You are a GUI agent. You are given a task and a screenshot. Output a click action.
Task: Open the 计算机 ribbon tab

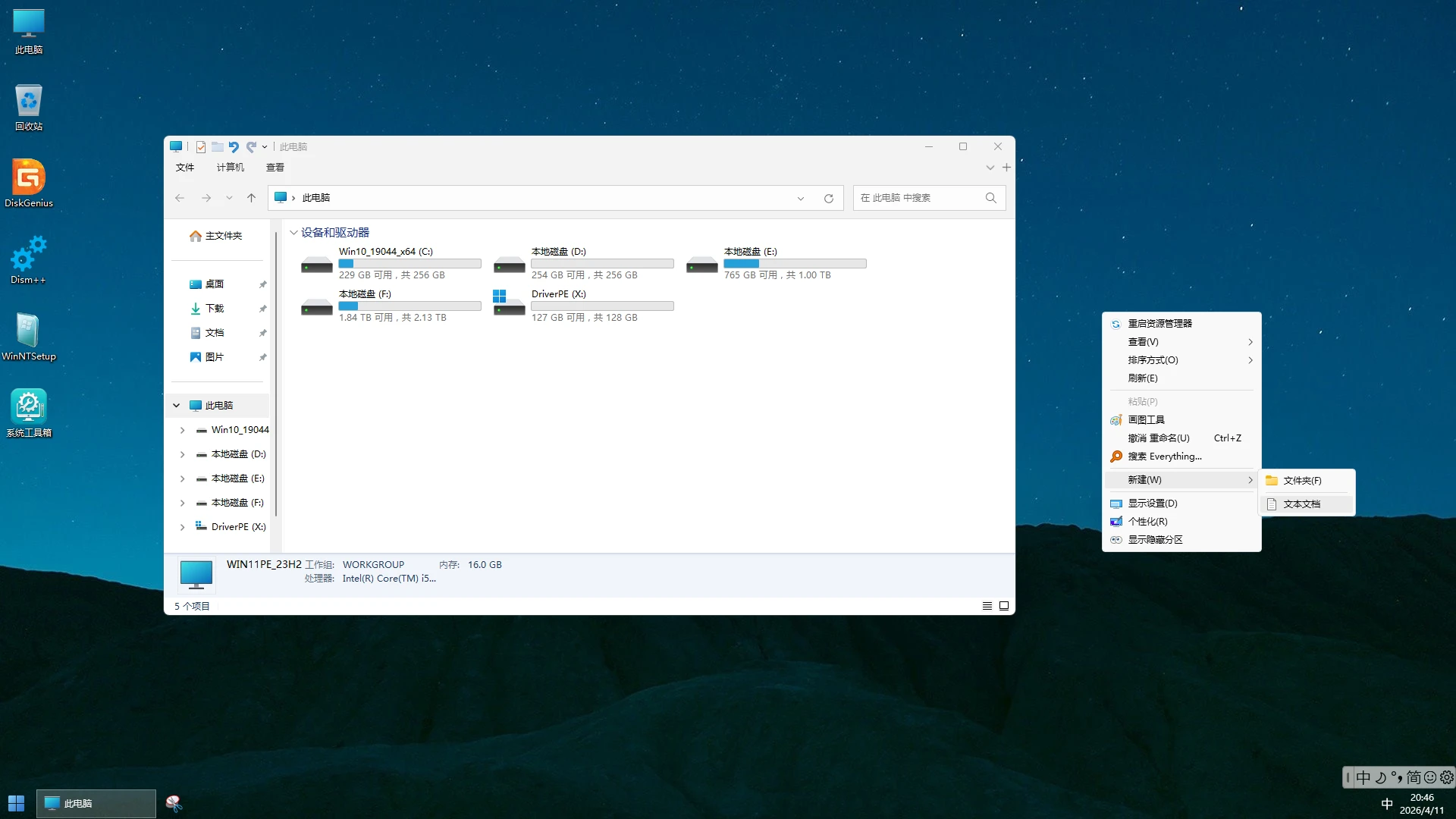coord(231,168)
